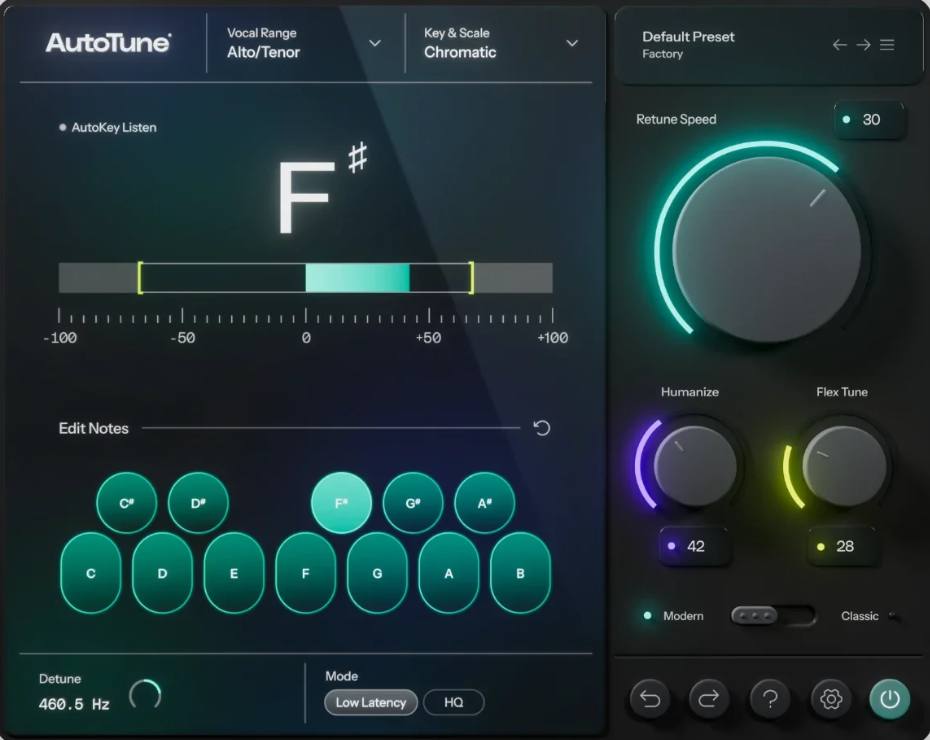Screen dimensions: 930x740
Task: Click the Edit Notes label
Action: 94,429
